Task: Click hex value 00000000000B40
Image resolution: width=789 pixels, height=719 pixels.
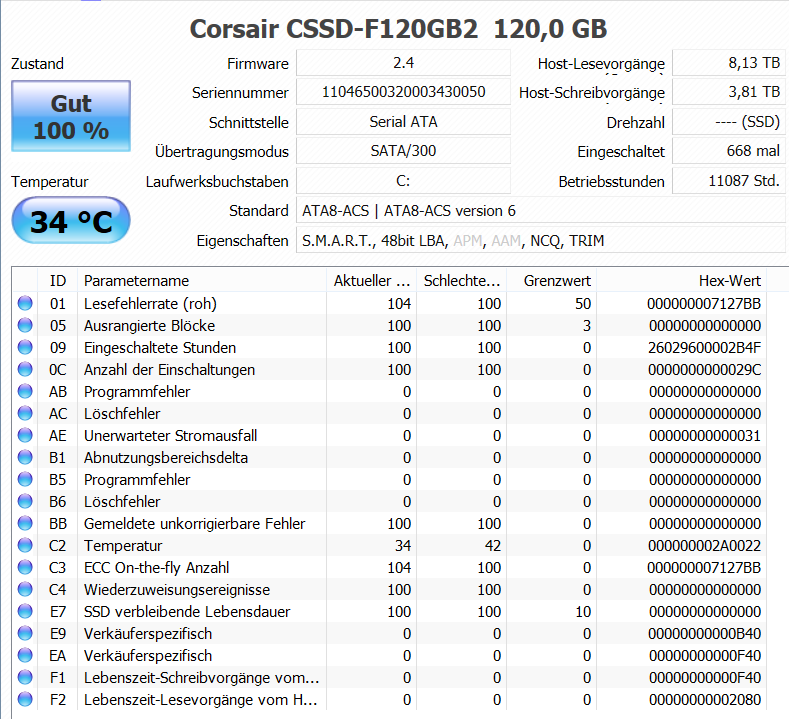Action: (x=704, y=633)
